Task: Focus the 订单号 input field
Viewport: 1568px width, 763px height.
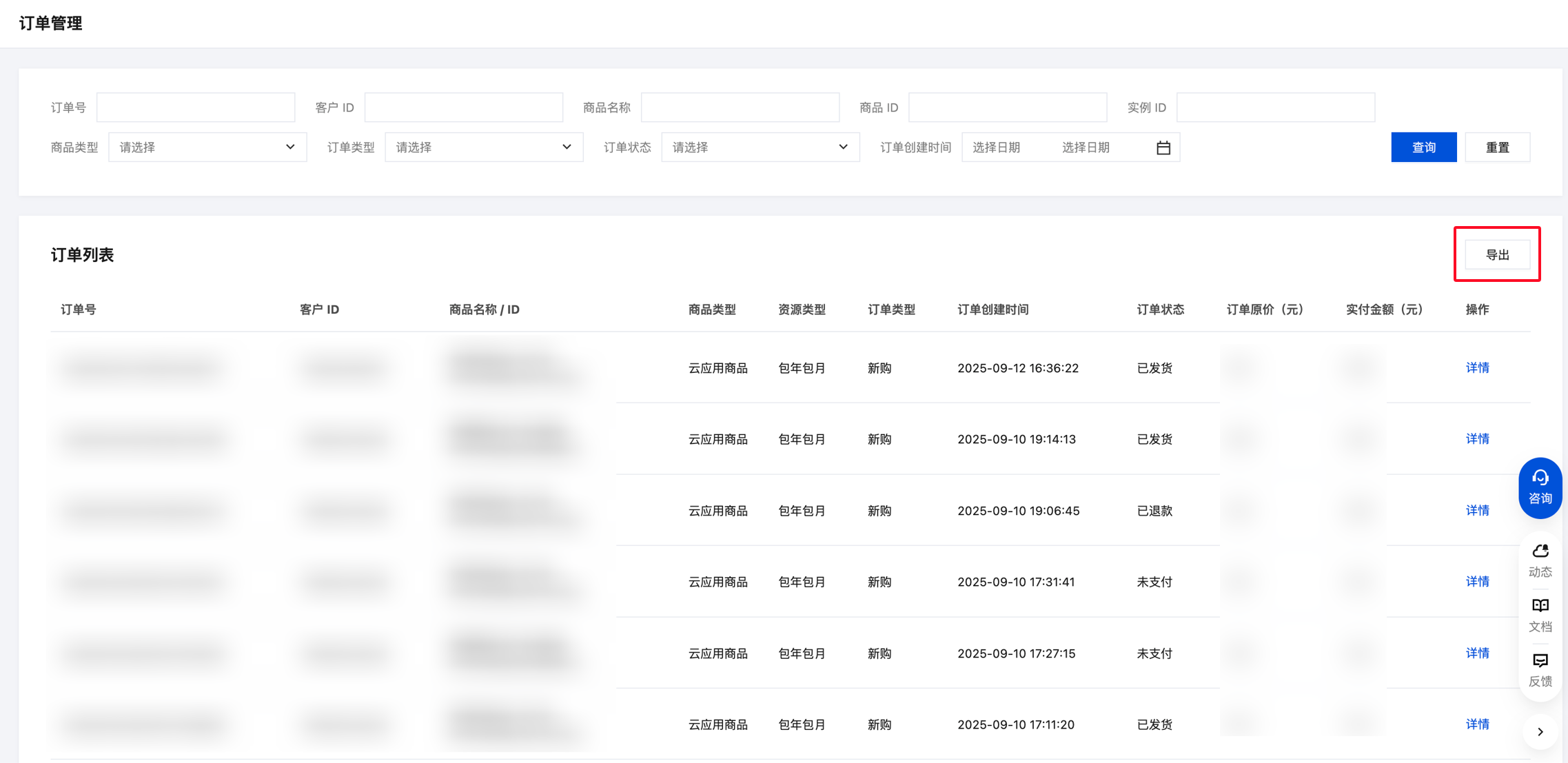Action: [196, 108]
